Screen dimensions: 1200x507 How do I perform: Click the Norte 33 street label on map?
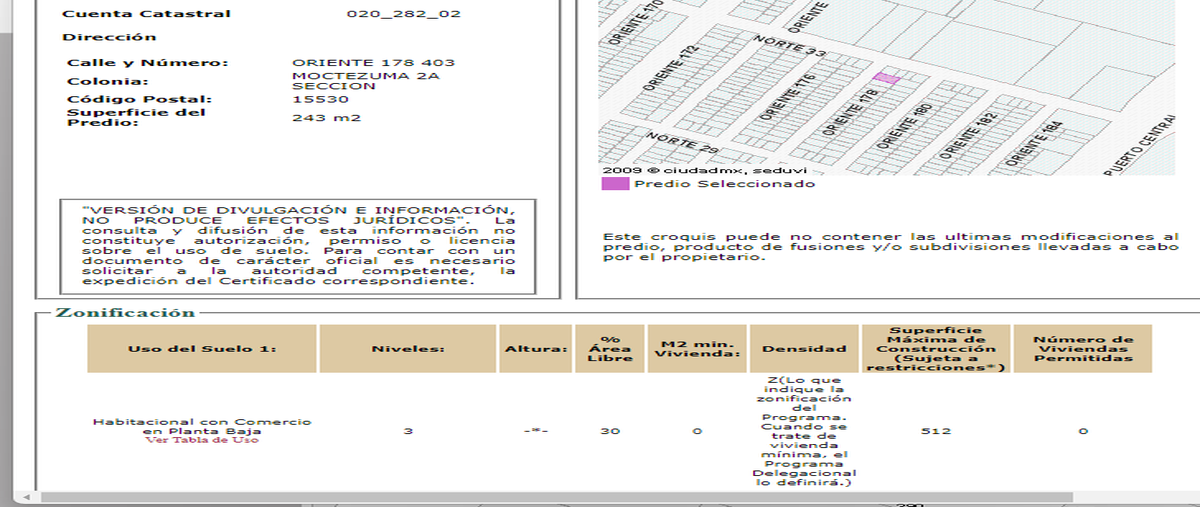point(791,46)
